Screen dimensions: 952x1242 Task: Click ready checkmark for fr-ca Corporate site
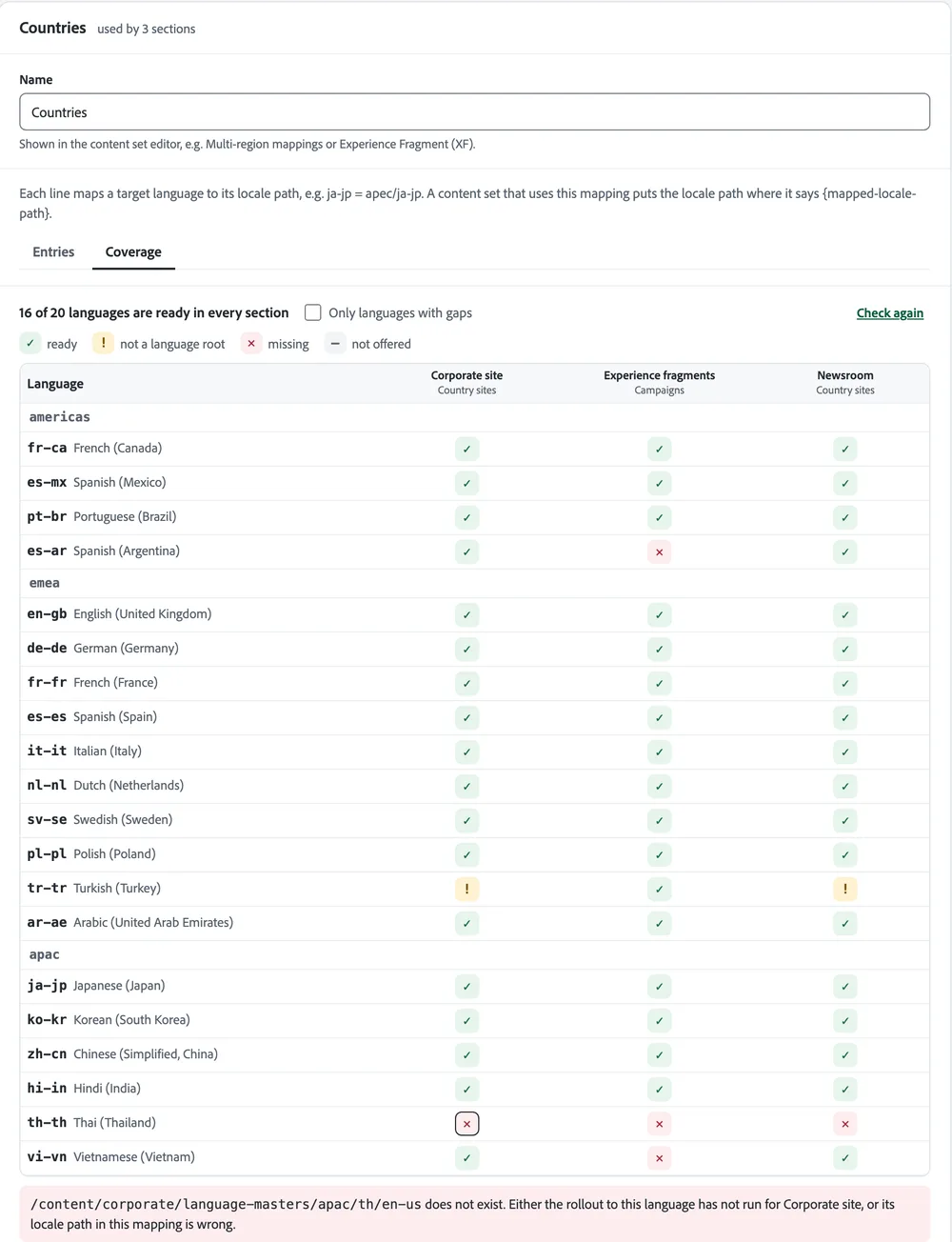466,449
